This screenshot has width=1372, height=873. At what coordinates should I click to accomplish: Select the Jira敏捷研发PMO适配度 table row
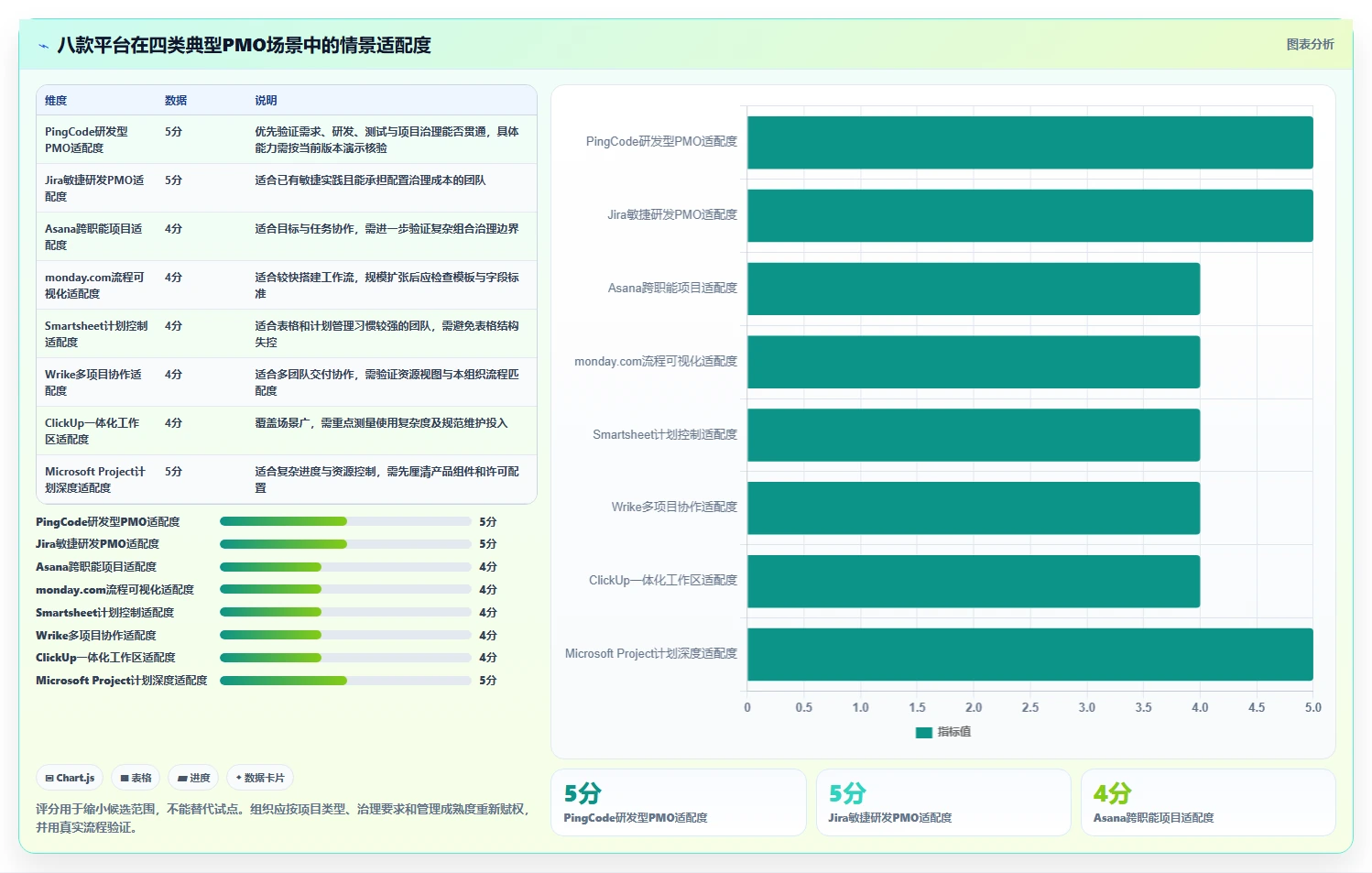[287, 188]
